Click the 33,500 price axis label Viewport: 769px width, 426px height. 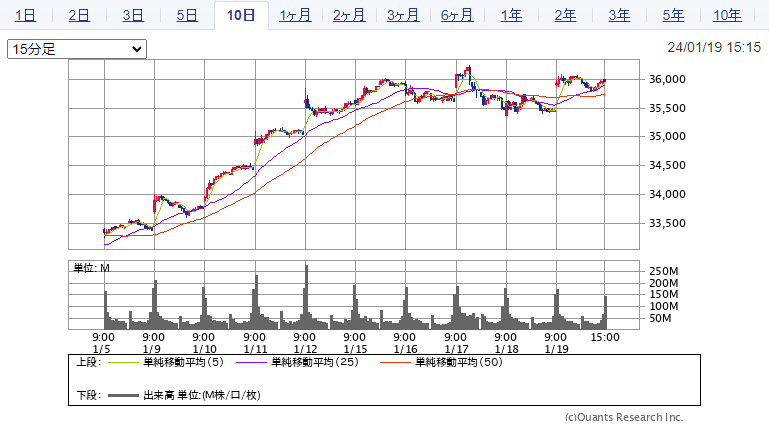pos(667,223)
